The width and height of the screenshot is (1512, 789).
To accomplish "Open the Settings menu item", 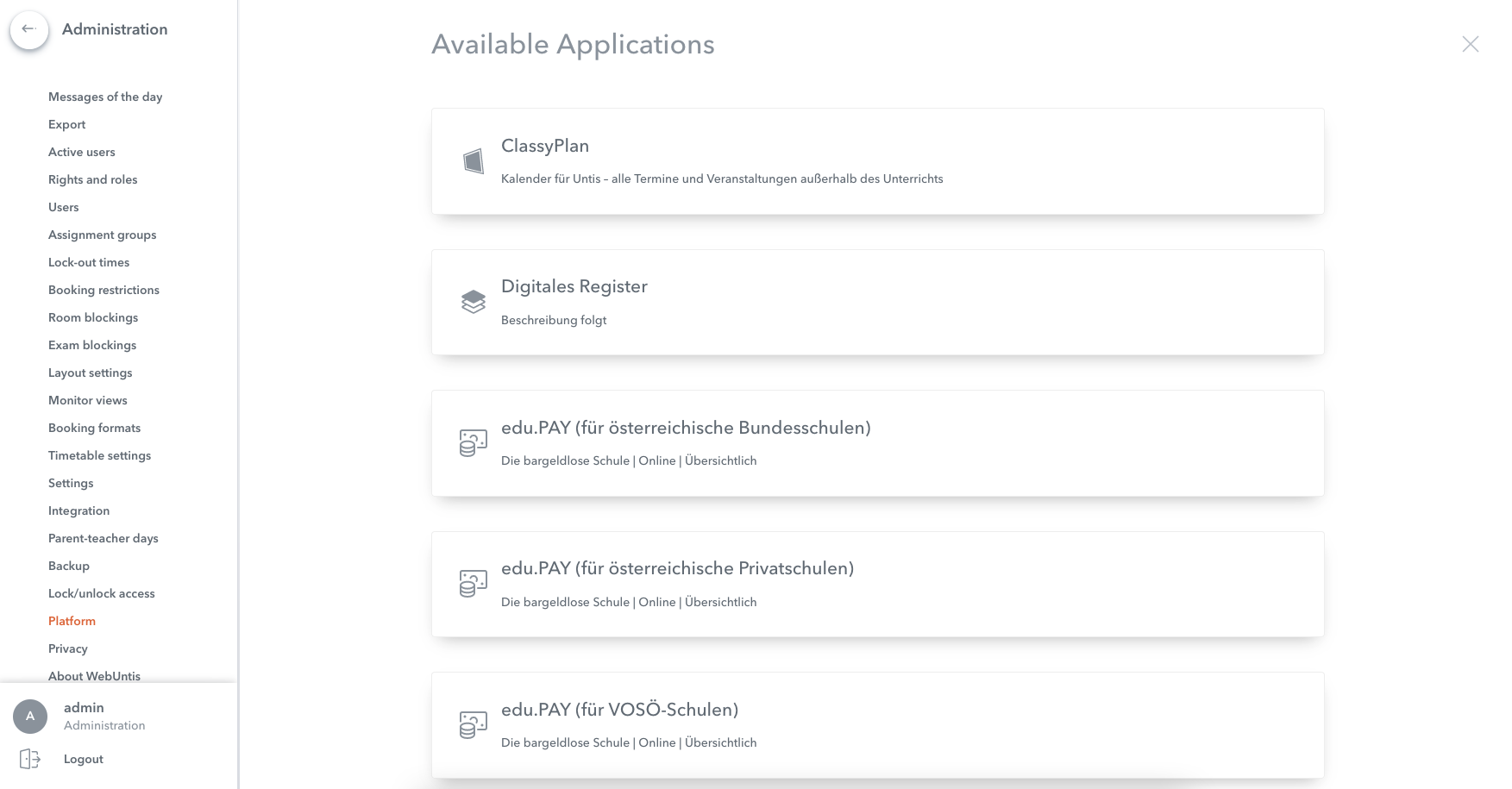I will [x=71, y=483].
